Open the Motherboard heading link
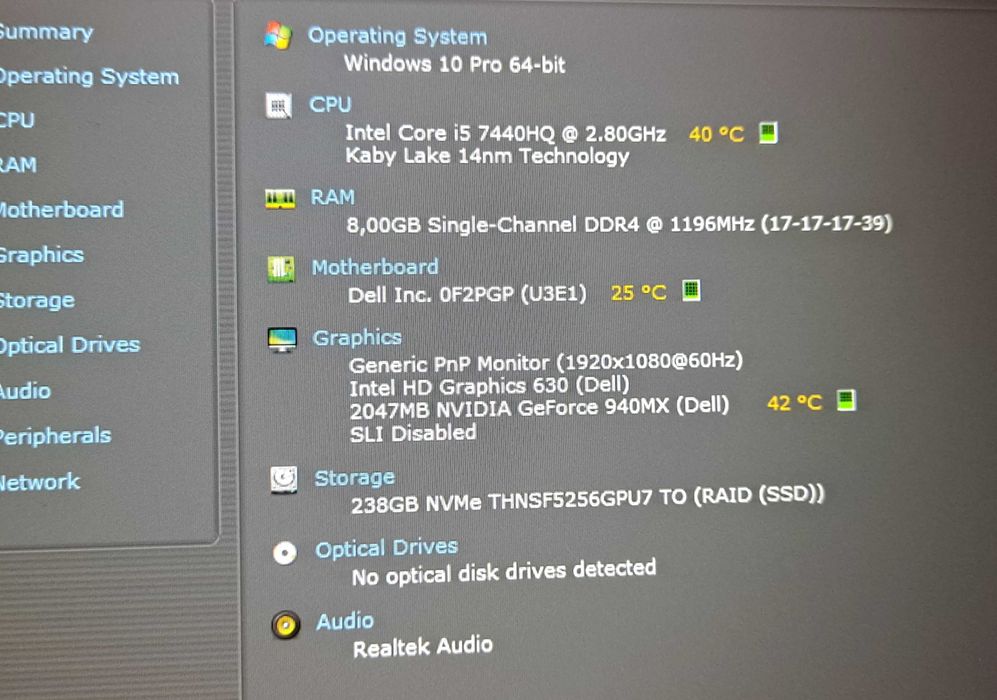The width and height of the screenshot is (997, 700). pyautogui.click(x=375, y=267)
